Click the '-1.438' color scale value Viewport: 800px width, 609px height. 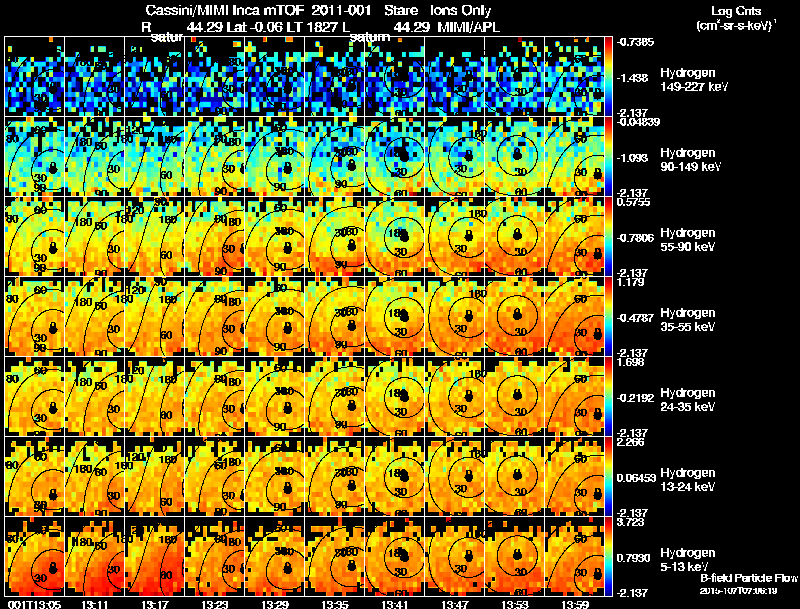(x=632, y=78)
